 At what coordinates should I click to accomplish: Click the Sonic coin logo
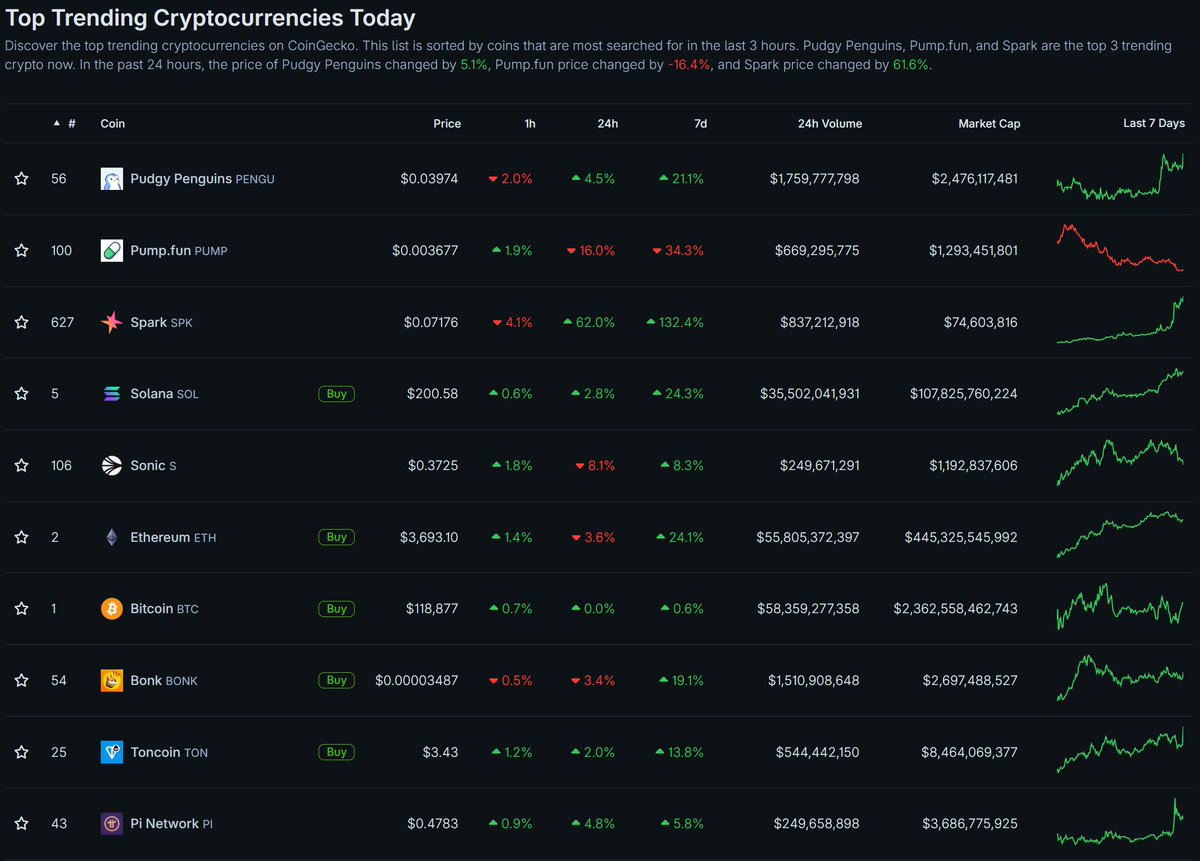pyautogui.click(x=112, y=465)
